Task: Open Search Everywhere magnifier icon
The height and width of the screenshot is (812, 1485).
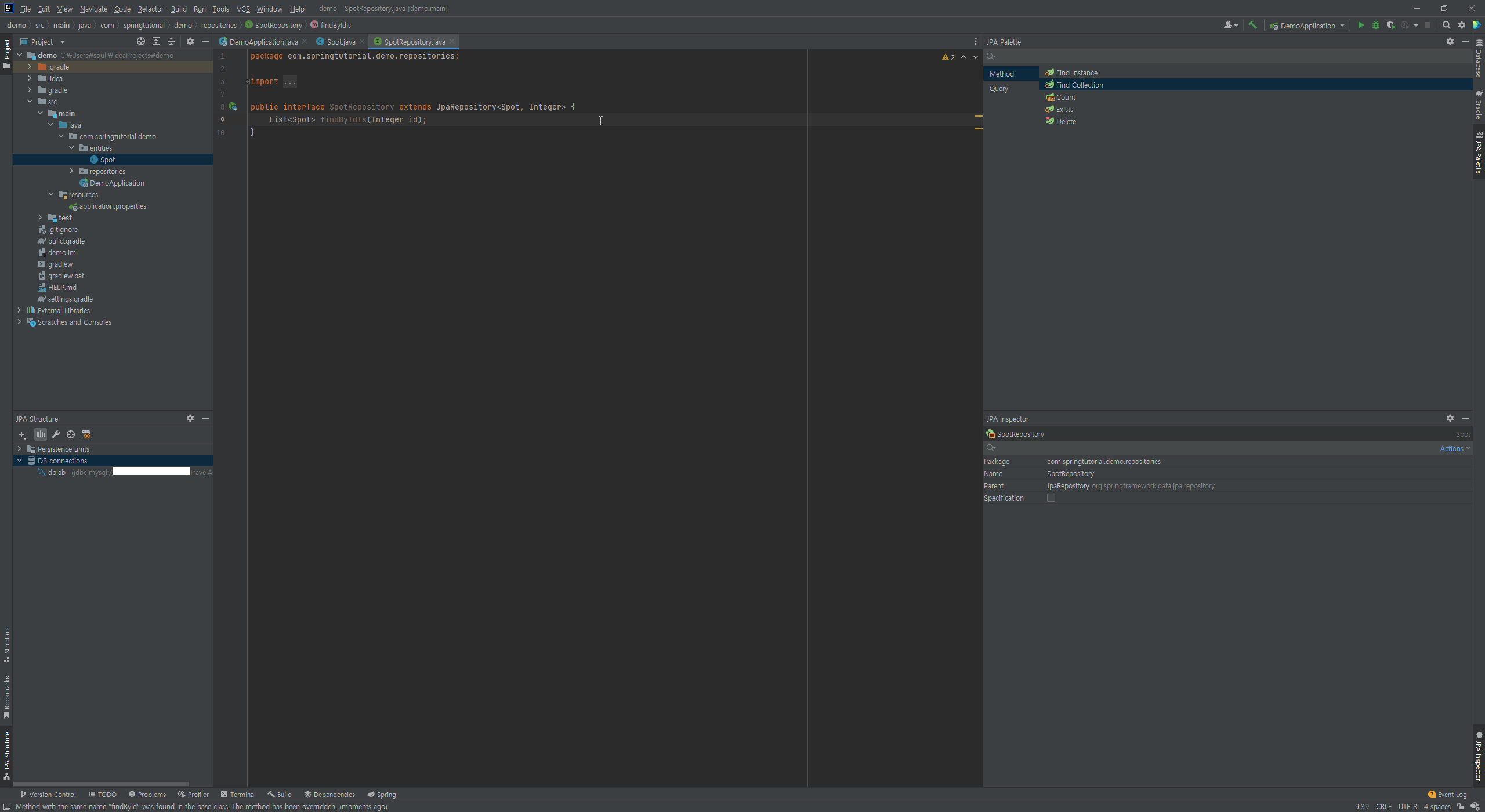Action: coord(1446,25)
